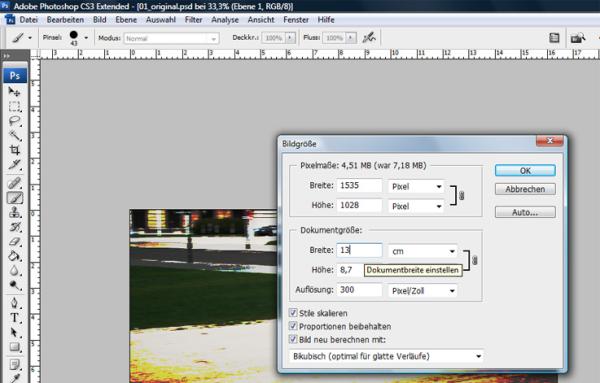Collapse the toolbox with double arrow
The image size is (600, 383).
pos(7,56)
